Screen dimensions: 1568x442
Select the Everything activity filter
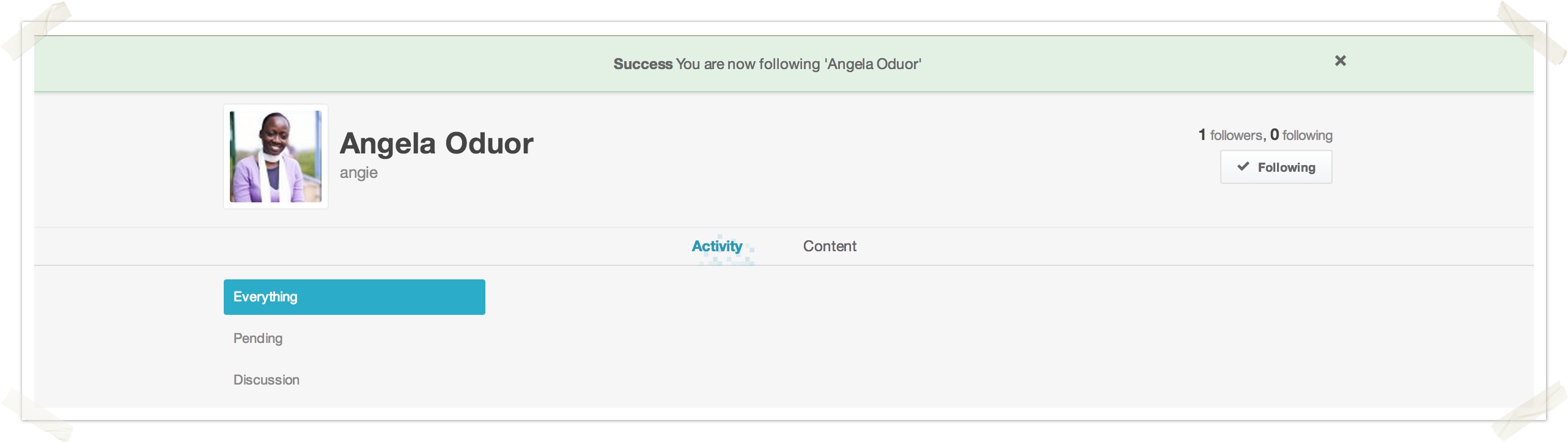(354, 297)
